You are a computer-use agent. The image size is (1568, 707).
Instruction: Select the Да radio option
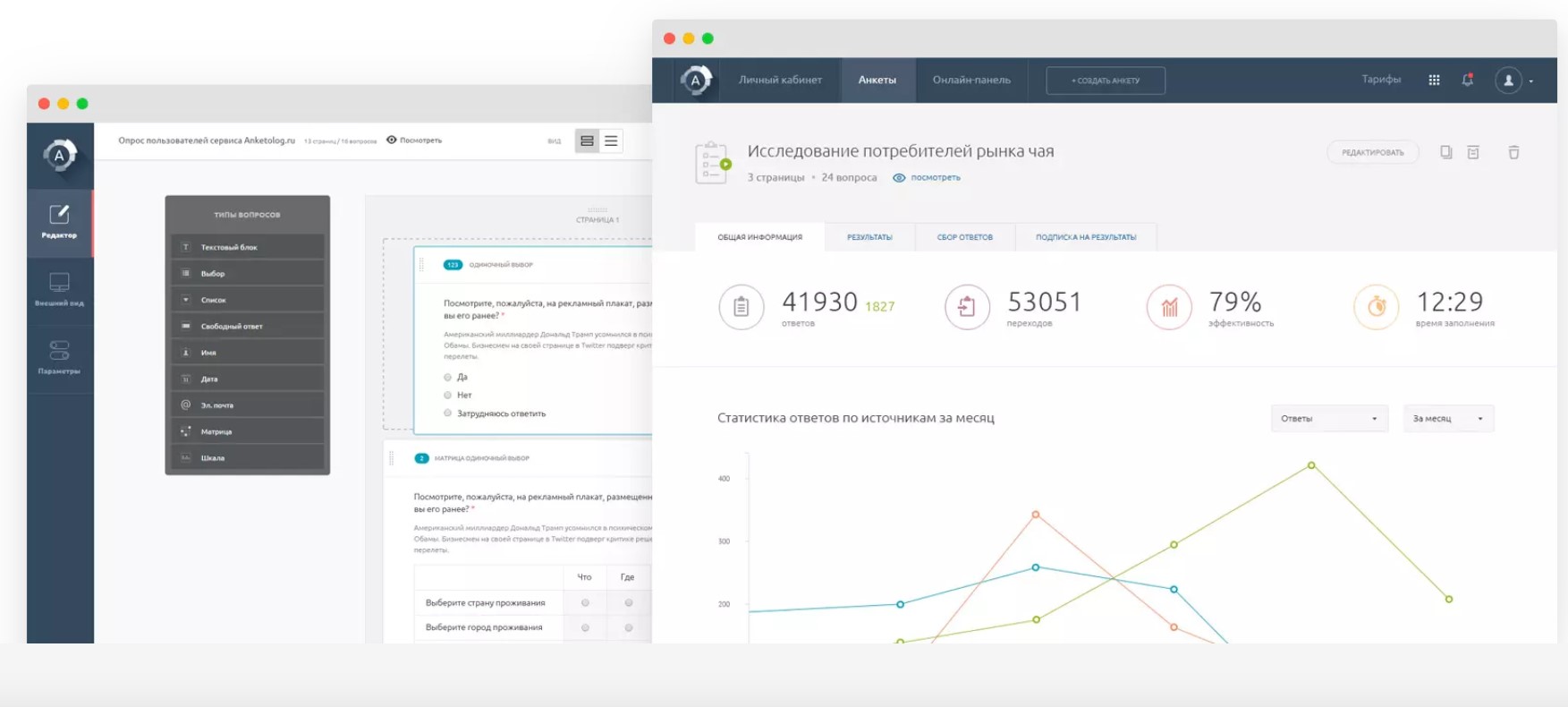(x=448, y=377)
